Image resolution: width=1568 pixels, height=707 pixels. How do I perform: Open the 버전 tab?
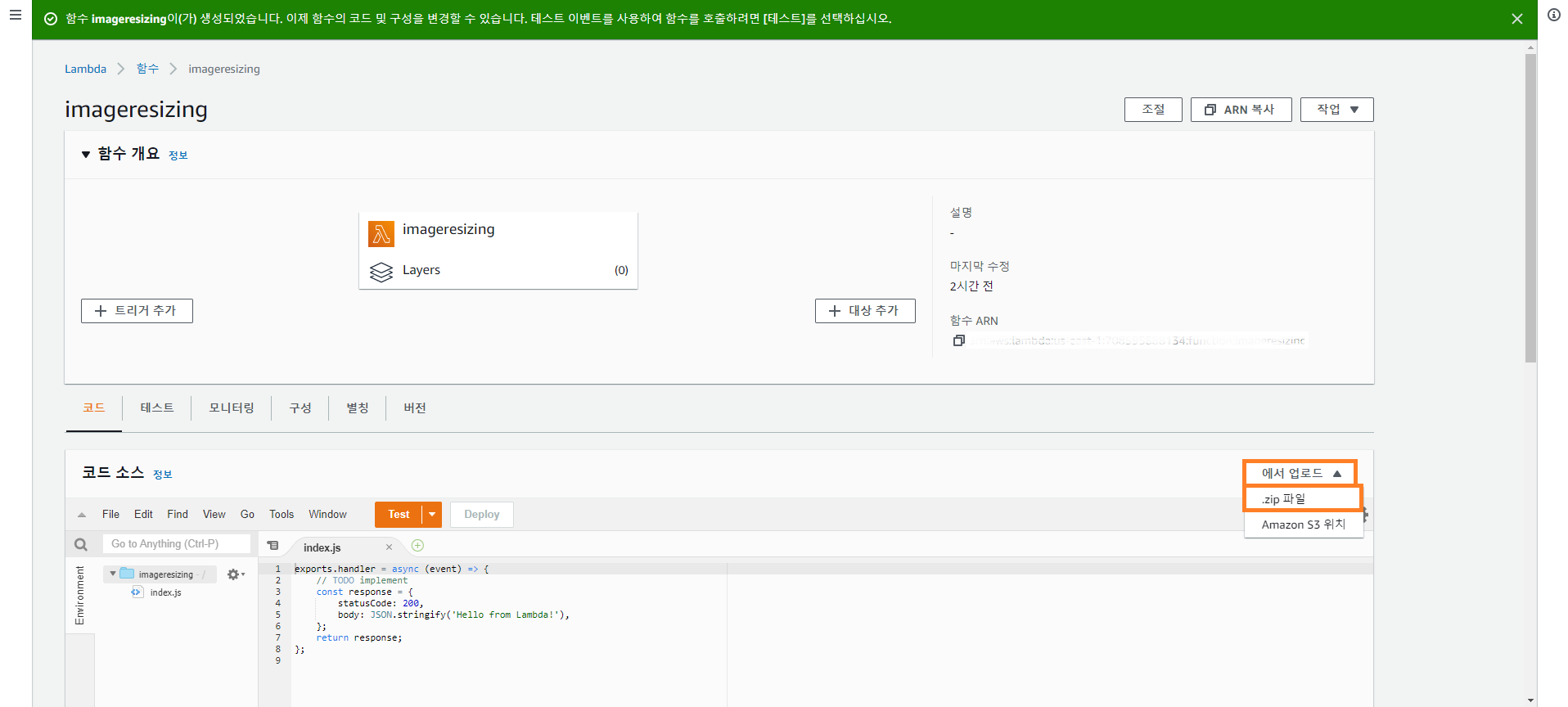(x=414, y=408)
